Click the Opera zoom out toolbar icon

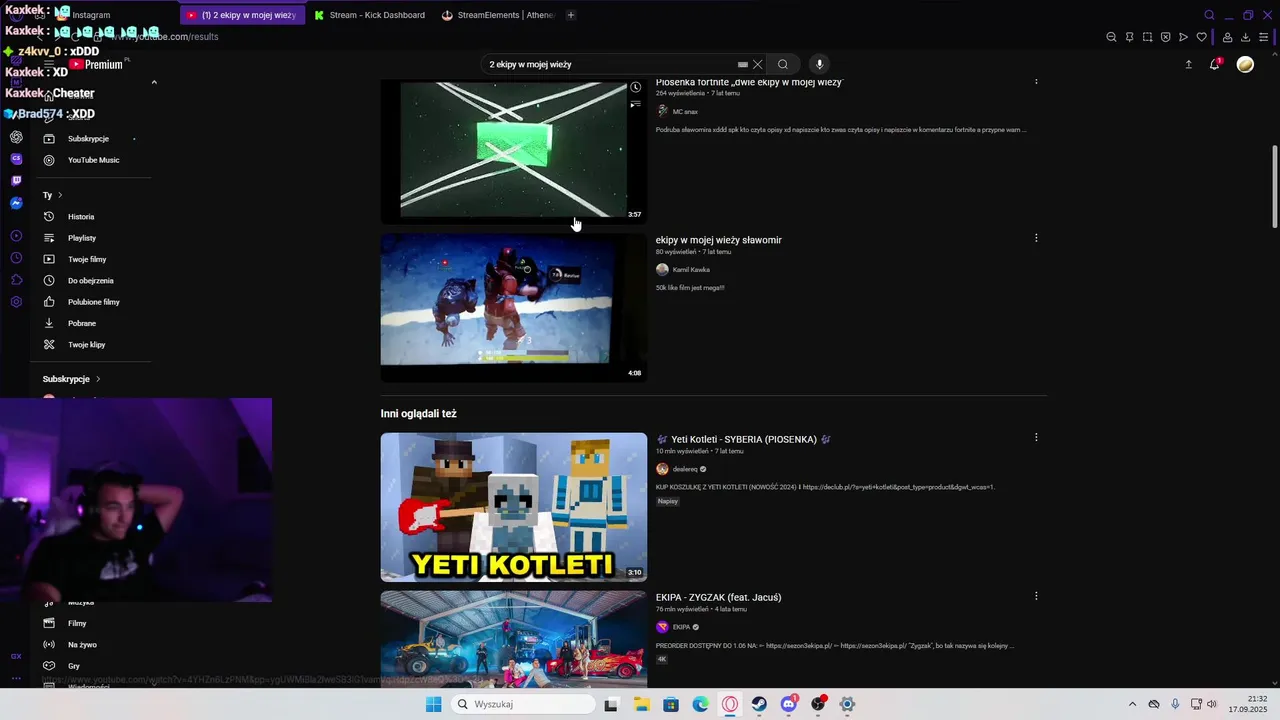coord(1111,37)
